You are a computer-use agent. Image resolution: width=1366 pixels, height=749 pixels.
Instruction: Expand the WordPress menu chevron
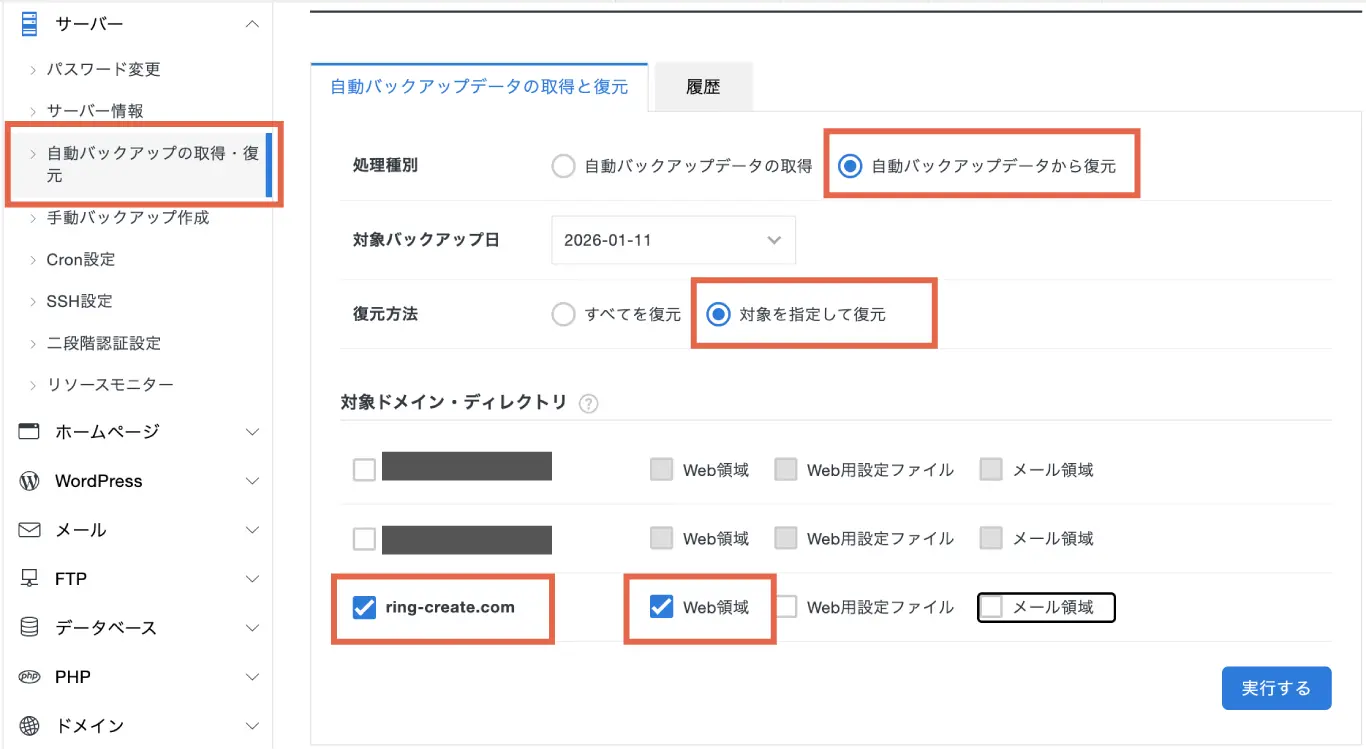click(x=252, y=481)
